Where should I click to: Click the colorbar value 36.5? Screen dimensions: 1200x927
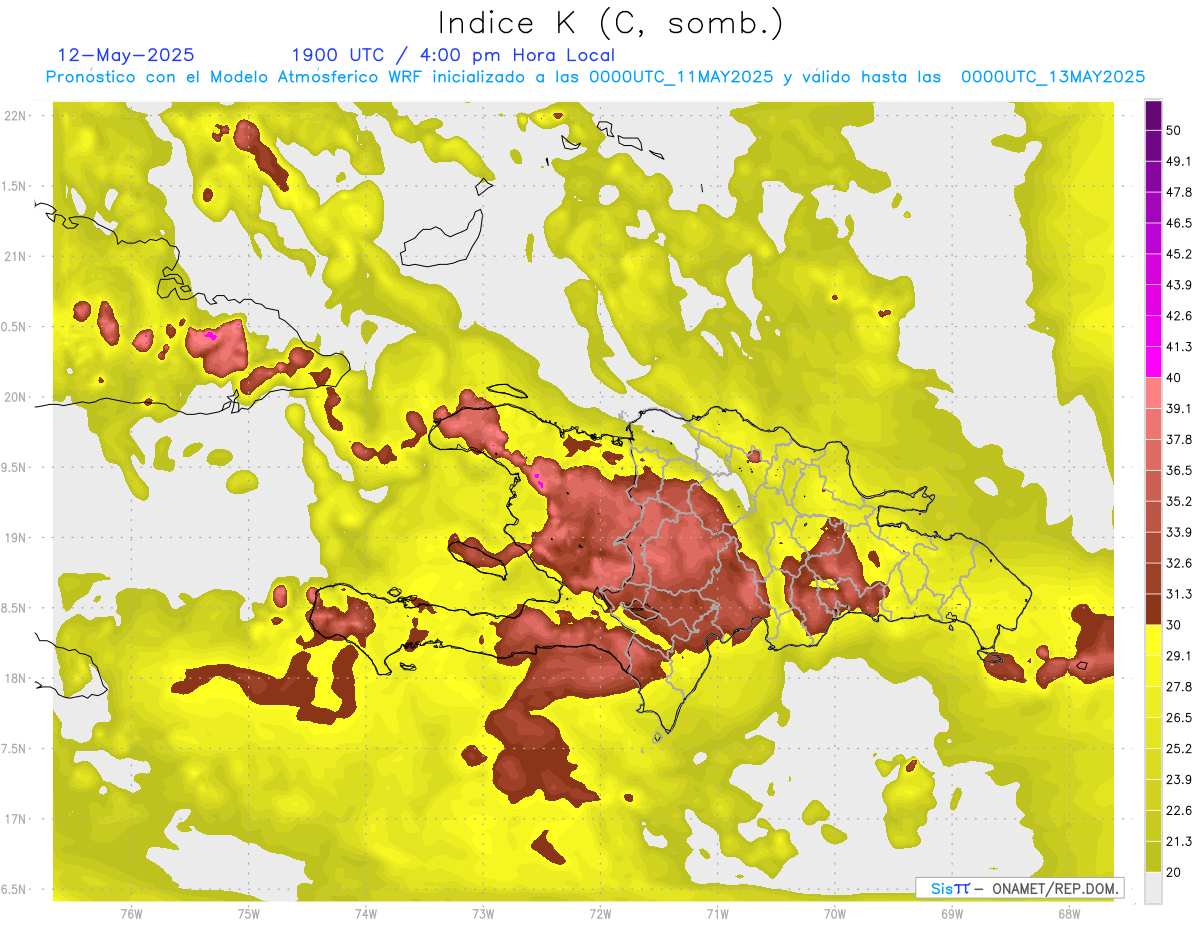point(1179,470)
